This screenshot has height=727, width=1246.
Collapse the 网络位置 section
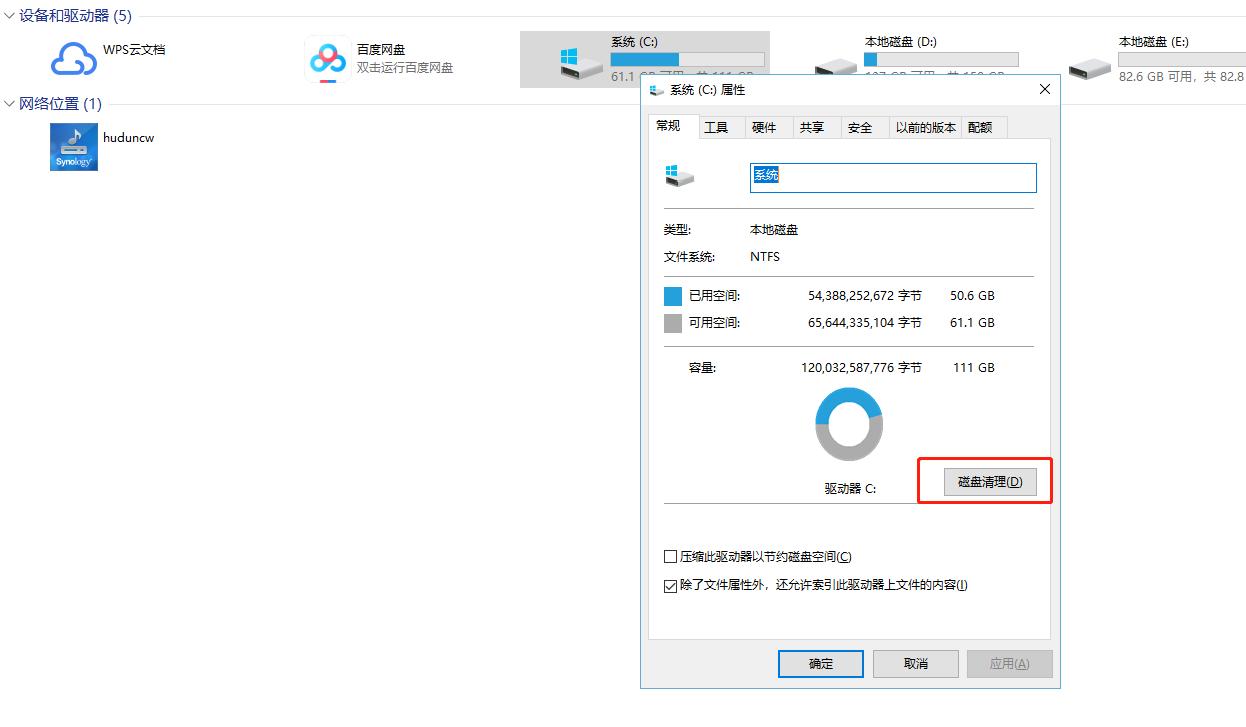[10, 103]
